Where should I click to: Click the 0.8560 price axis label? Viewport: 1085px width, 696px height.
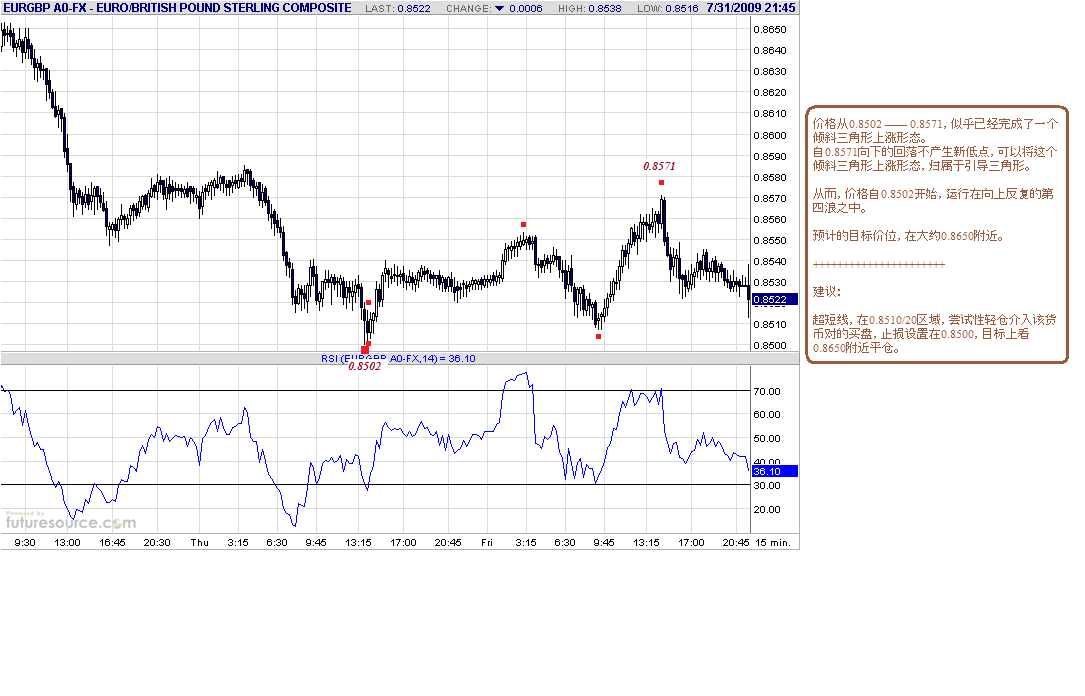[769, 219]
